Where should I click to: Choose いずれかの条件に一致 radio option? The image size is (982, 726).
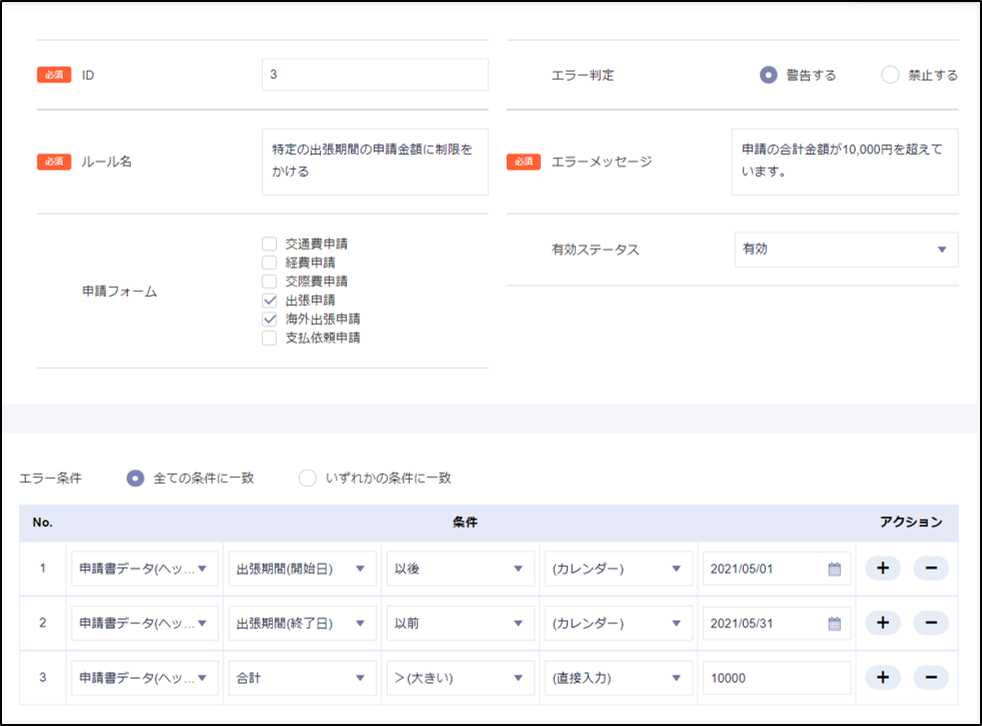[308, 478]
